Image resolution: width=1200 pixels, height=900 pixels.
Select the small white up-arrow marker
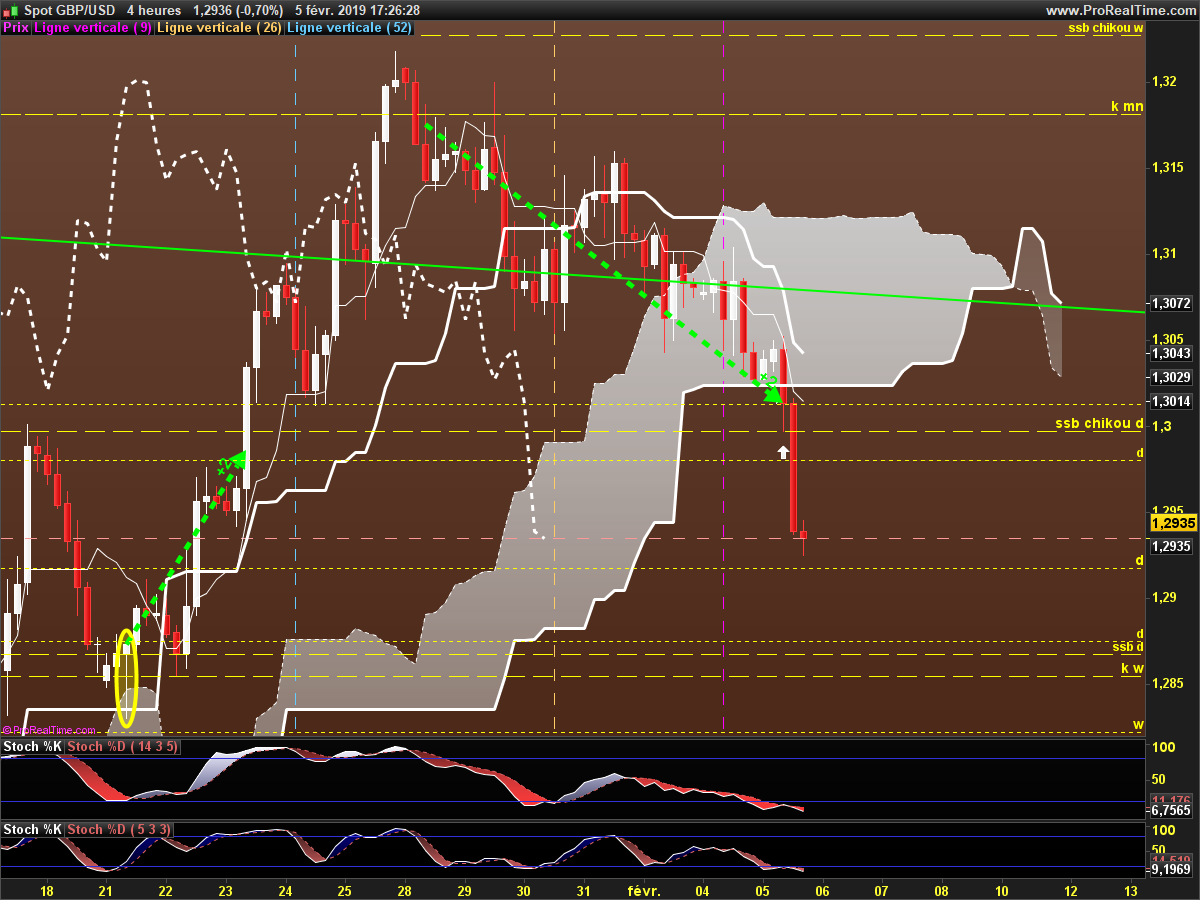783,453
